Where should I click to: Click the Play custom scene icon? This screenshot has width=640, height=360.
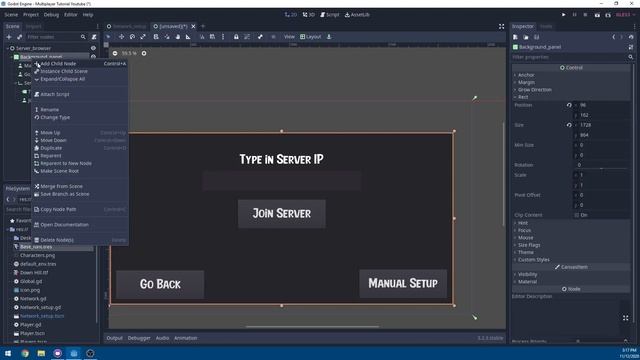point(608,15)
